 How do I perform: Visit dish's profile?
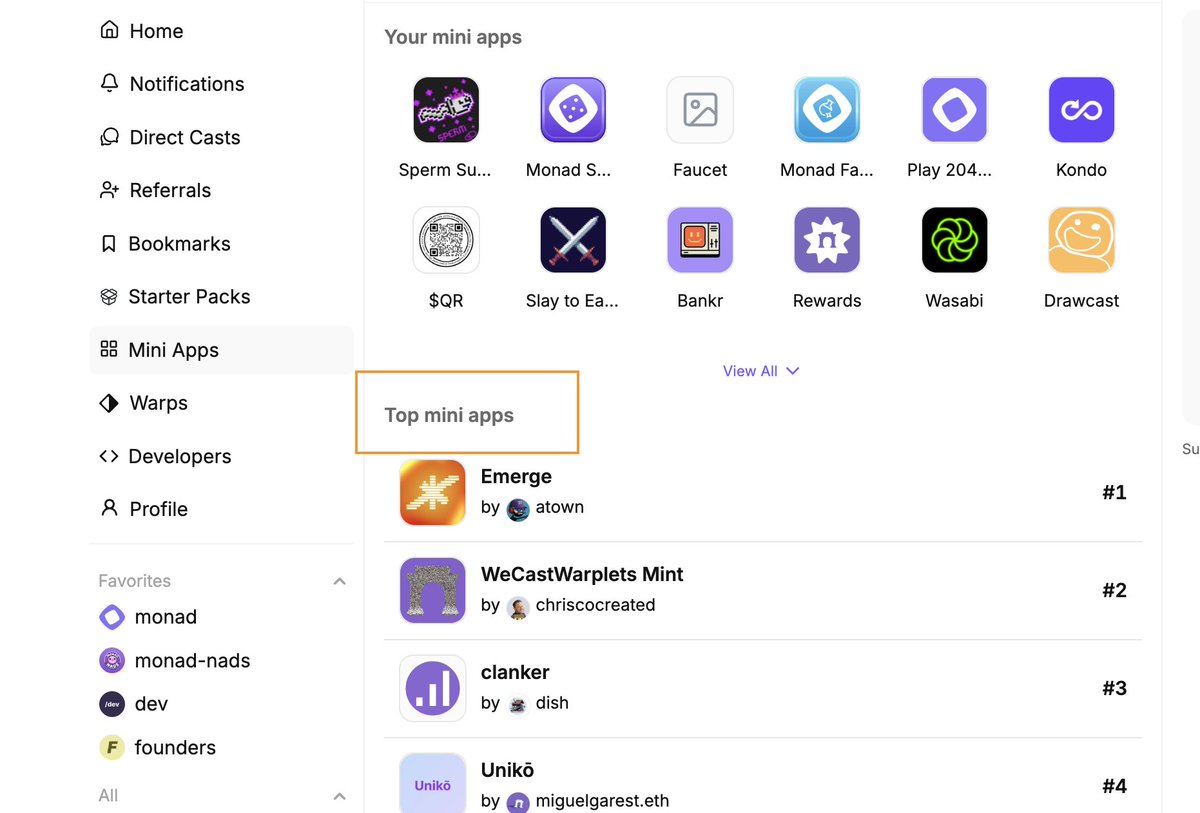click(552, 703)
